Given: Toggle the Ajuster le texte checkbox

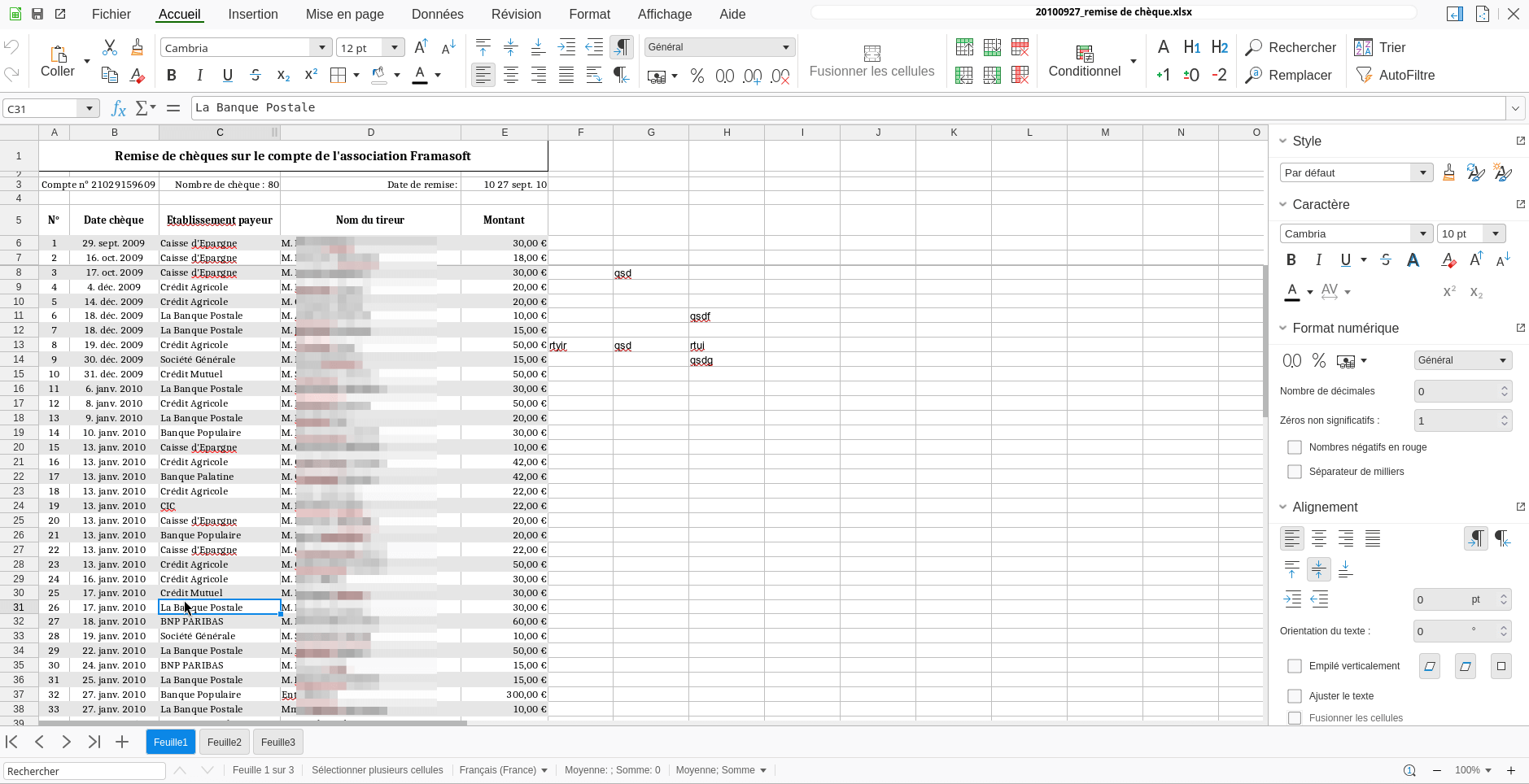Looking at the screenshot, I should [1295, 696].
